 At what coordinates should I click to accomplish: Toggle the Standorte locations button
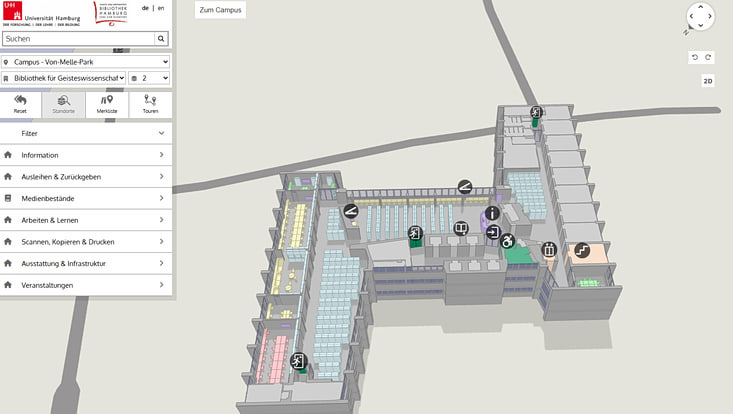point(64,104)
